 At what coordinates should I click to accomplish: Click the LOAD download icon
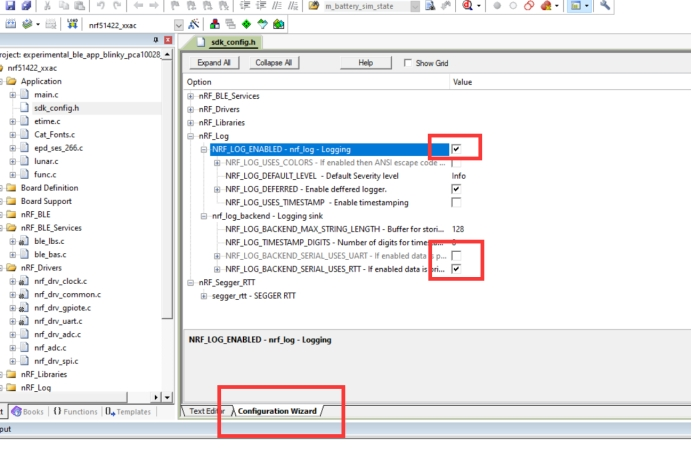click(72, 24)
